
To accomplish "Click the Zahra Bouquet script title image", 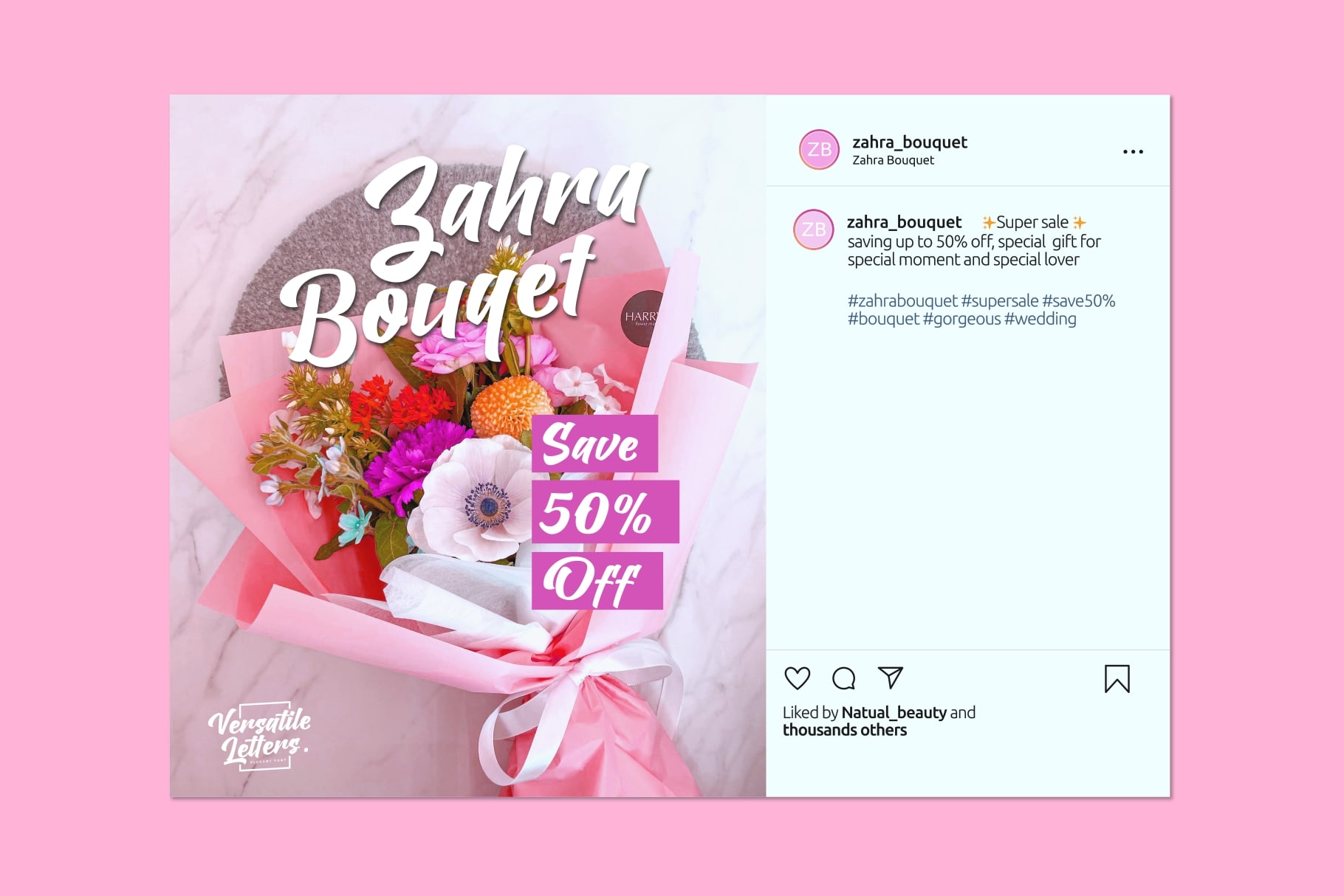I will tap(465, 255).
